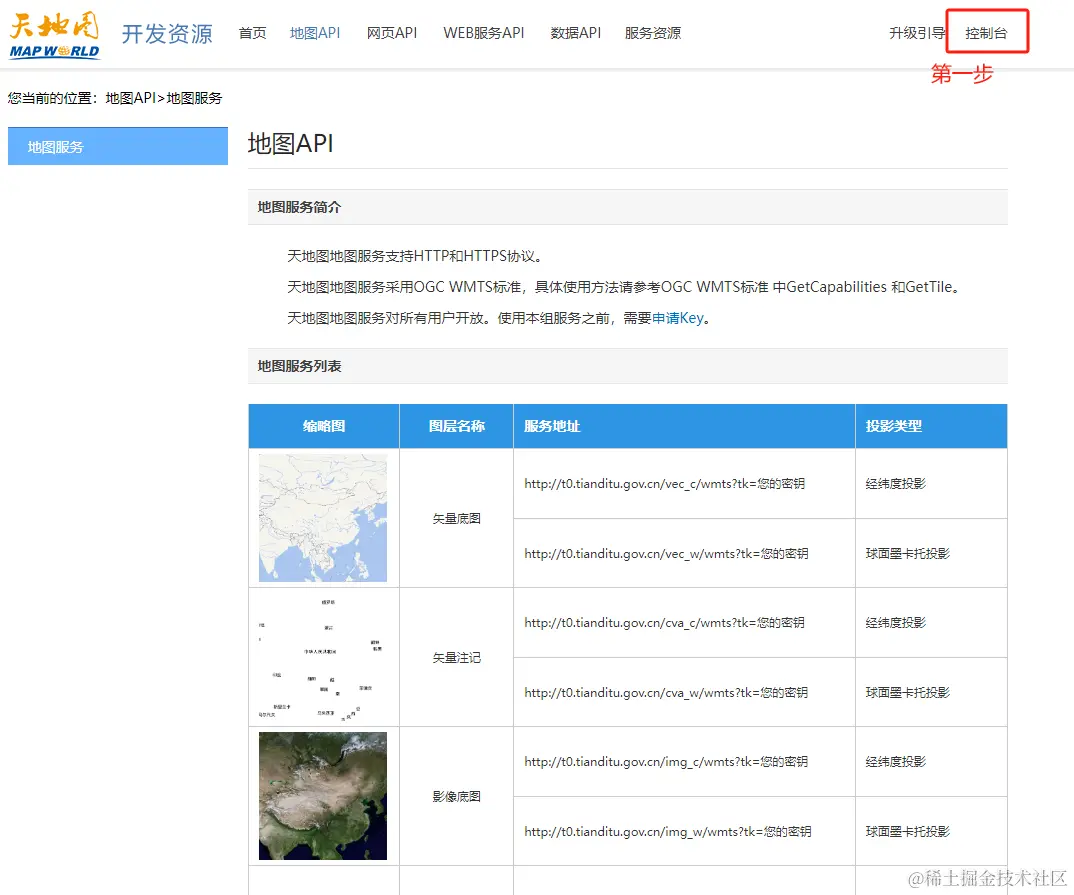
Task: Click the HTTP和HTTPS协议 description sentence
Action: point(415,256)
